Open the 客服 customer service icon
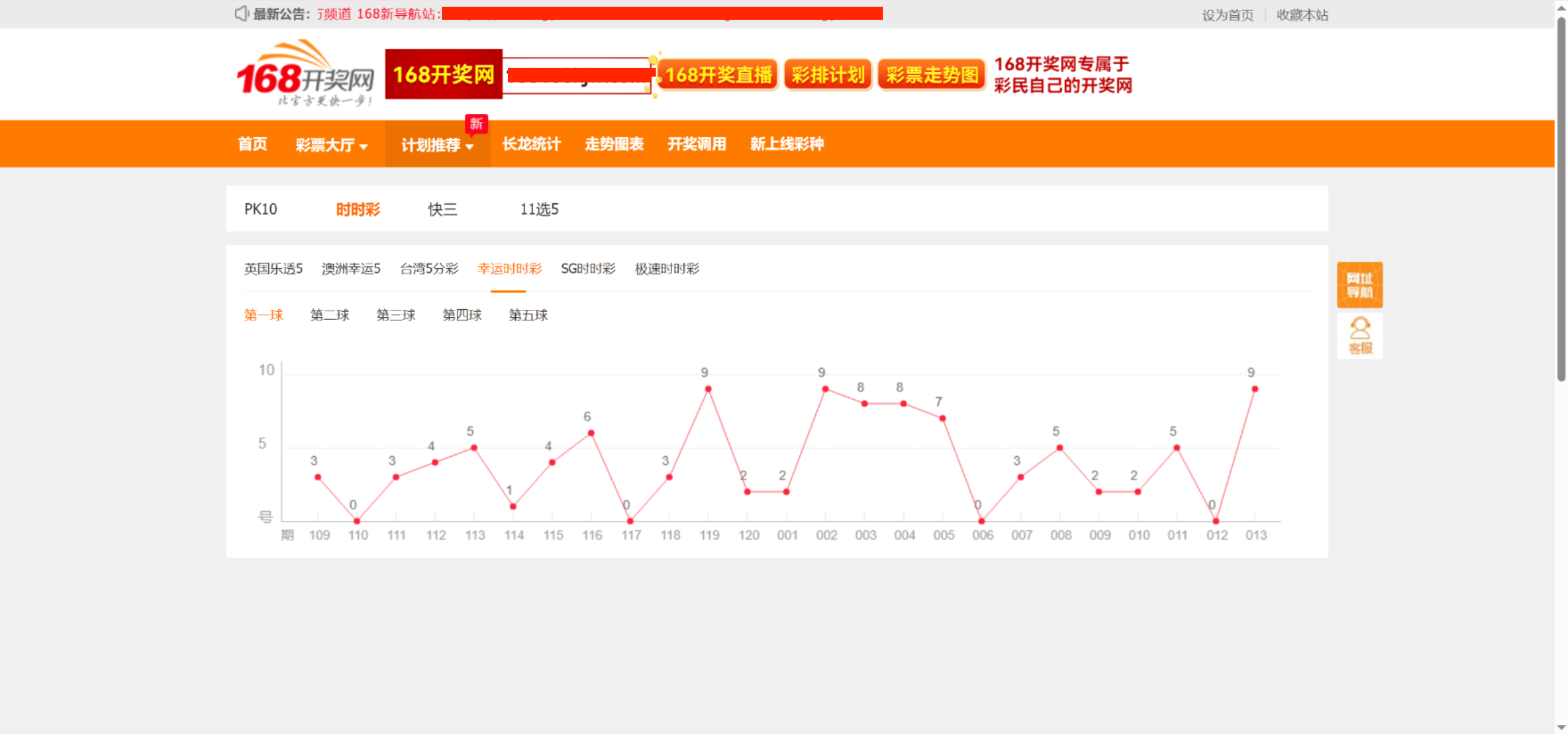Viewport: 1568px width, 734px height. click(1359, 335)
